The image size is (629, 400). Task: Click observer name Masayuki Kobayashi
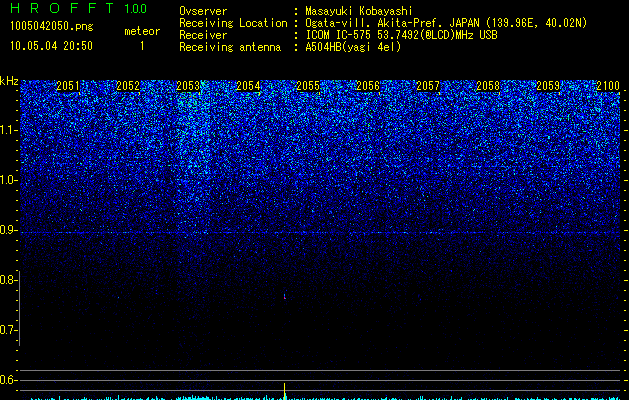click(359, 11)
